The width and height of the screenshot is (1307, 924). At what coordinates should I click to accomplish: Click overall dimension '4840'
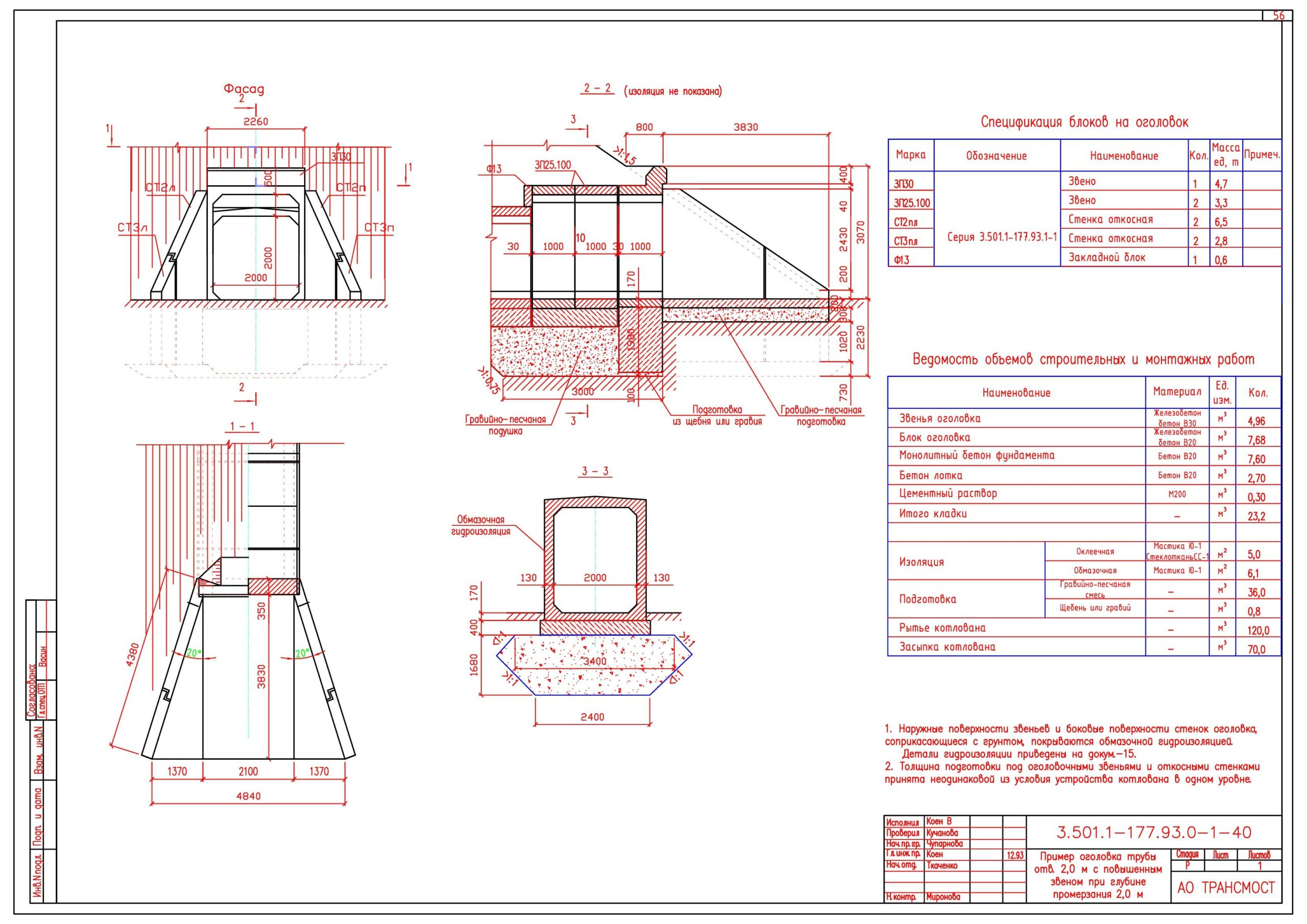[x=248, y=795]
